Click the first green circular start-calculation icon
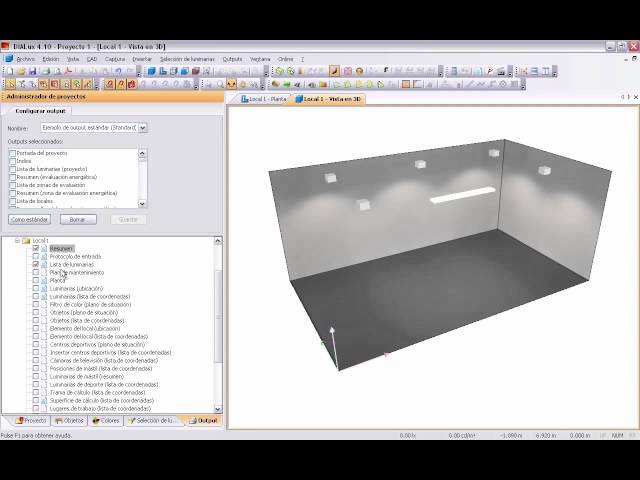 pyautogui.click(x=279, y=71)
